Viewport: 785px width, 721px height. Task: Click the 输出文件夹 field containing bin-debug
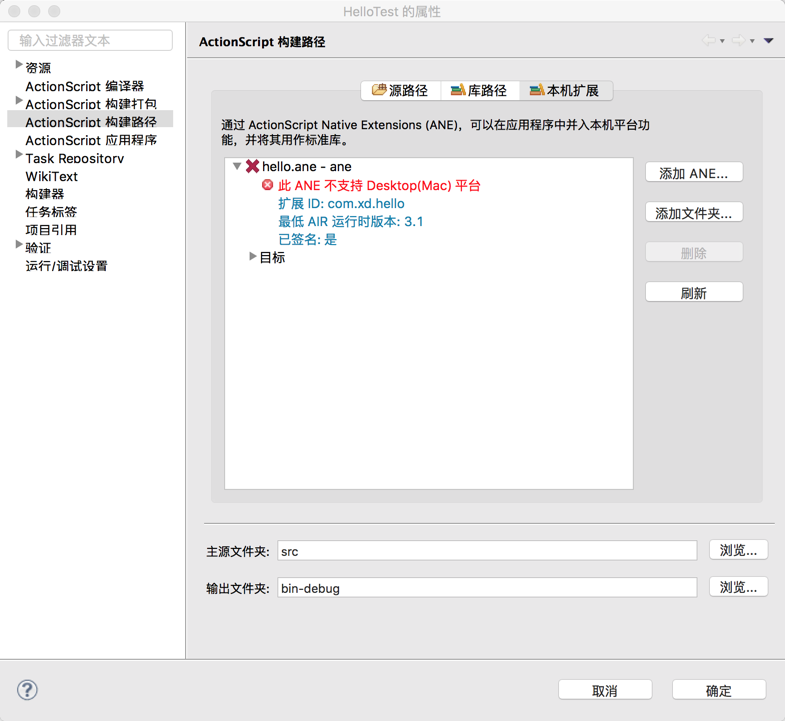tap(487, 588)
